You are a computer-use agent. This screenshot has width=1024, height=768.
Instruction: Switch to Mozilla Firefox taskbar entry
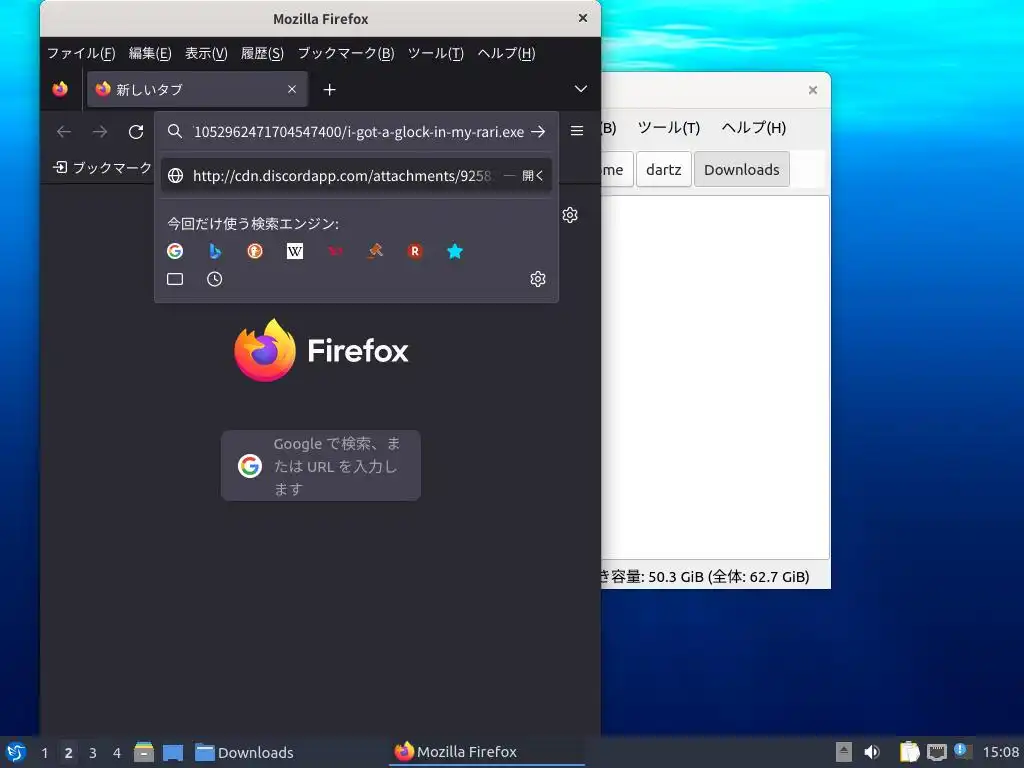pos(487,752)
